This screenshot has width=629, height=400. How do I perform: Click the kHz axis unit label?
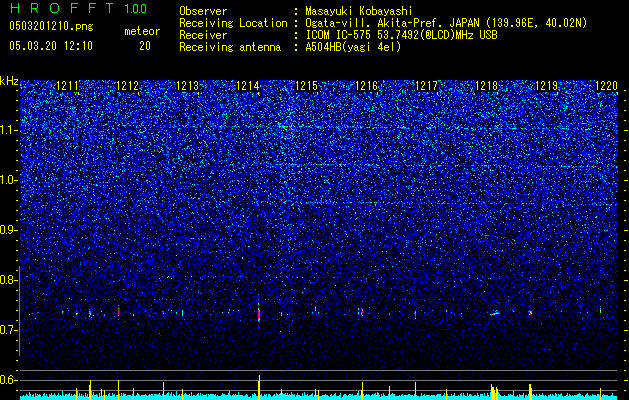[9, 81]
